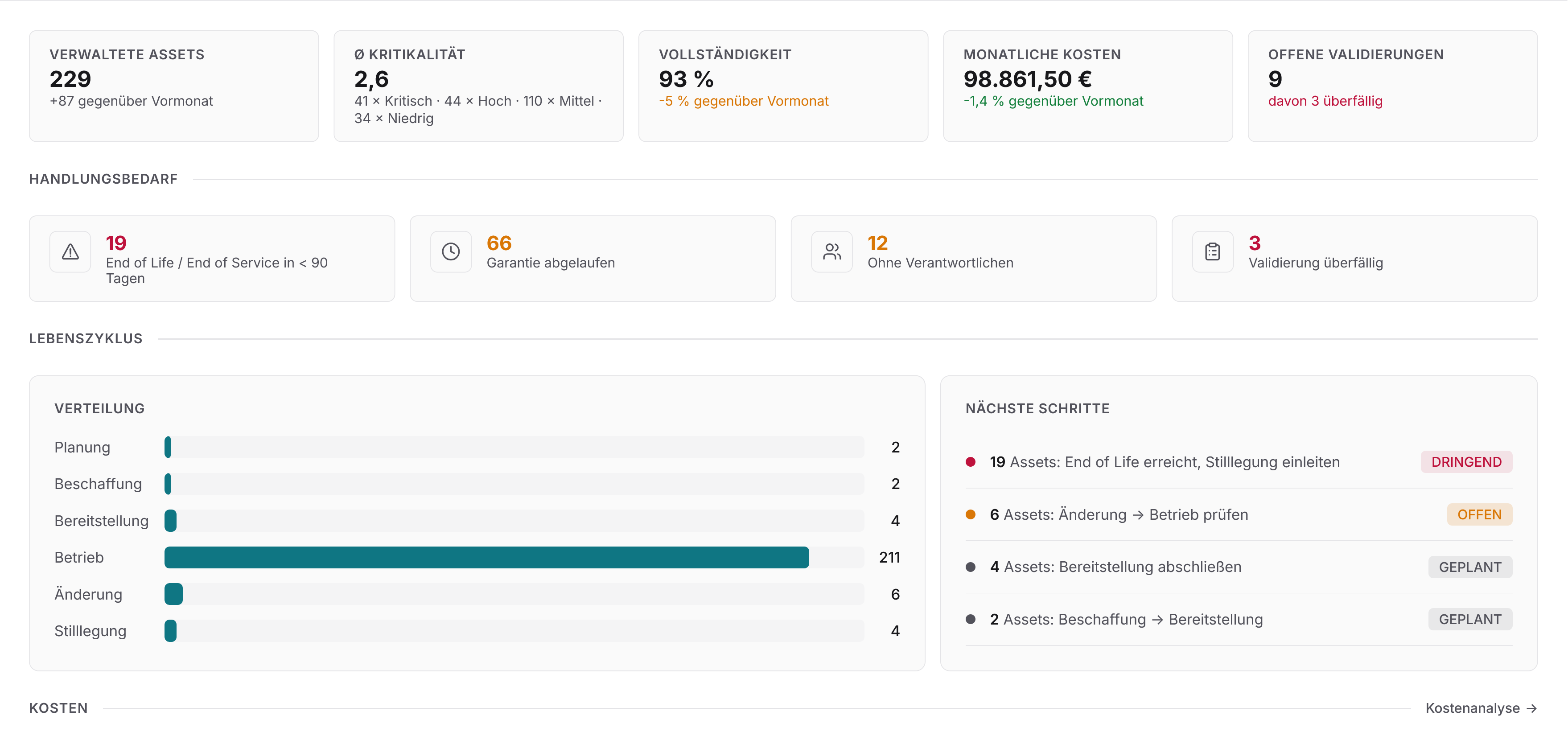Click the 'davon 3 überfällig' text
This screenshot has height=736, width=1568.
coord(1325,101)
